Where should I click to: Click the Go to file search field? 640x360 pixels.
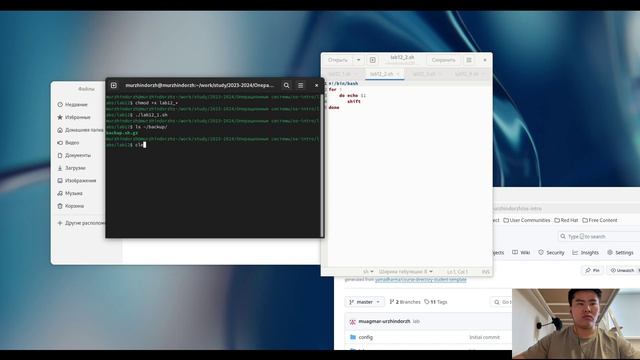(x=501, y=302)
